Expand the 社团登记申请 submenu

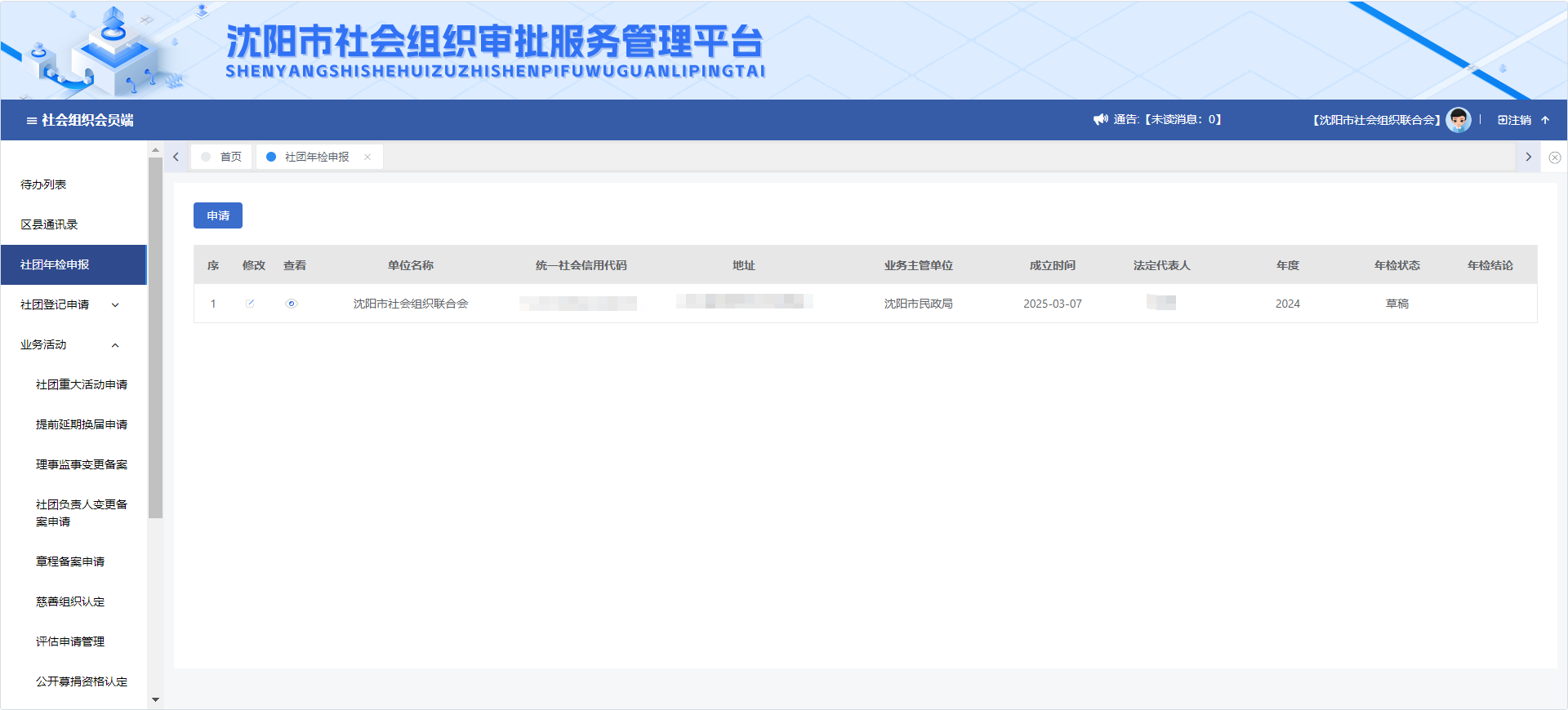click(115, 305)
